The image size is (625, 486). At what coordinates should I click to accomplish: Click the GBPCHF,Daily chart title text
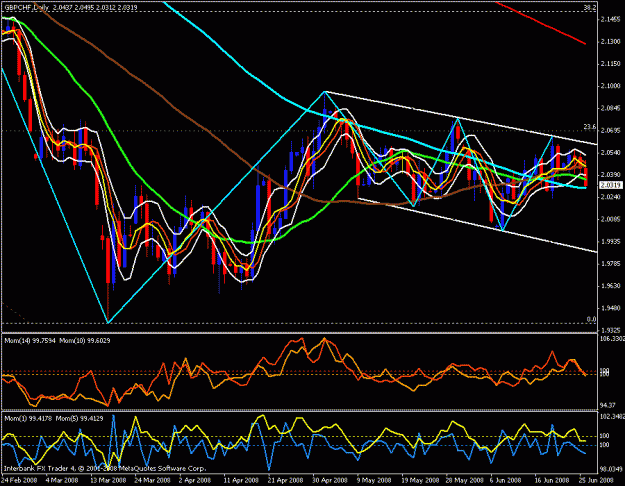point(27,7)
